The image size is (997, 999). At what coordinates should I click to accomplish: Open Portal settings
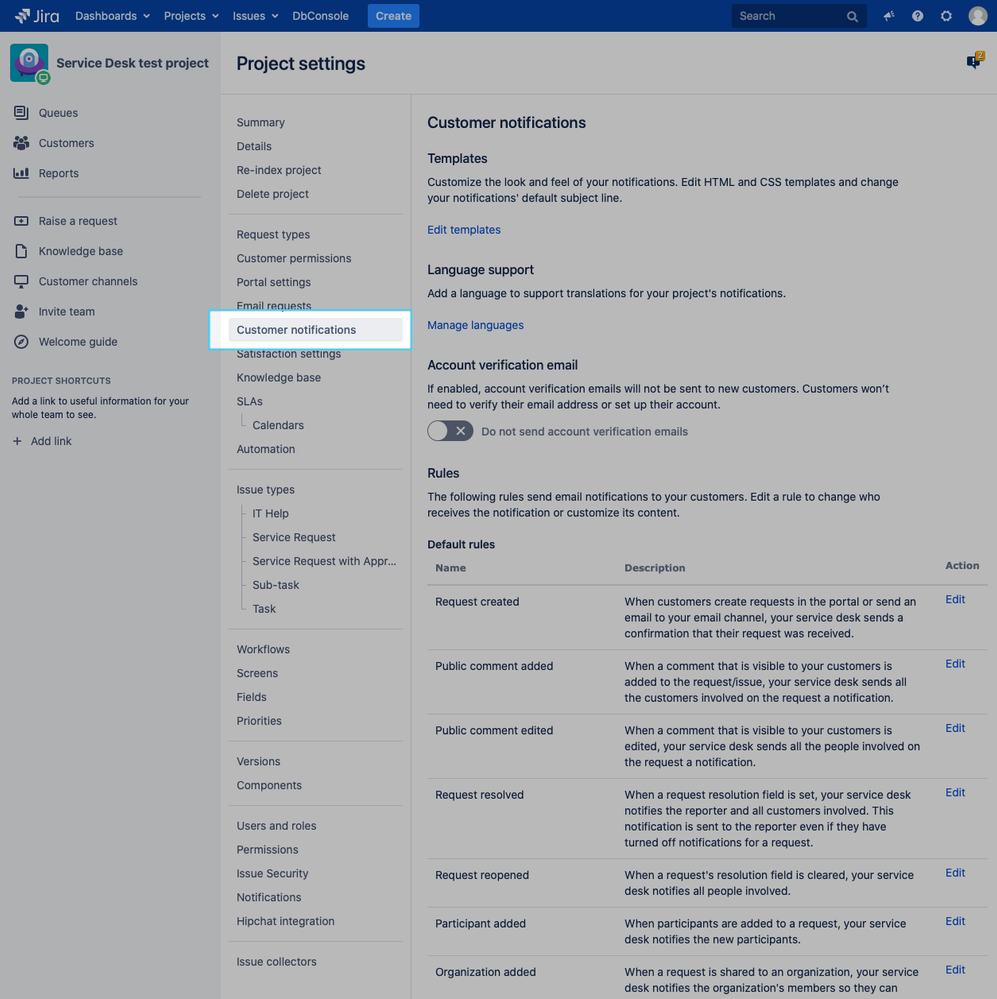[274, 282]
